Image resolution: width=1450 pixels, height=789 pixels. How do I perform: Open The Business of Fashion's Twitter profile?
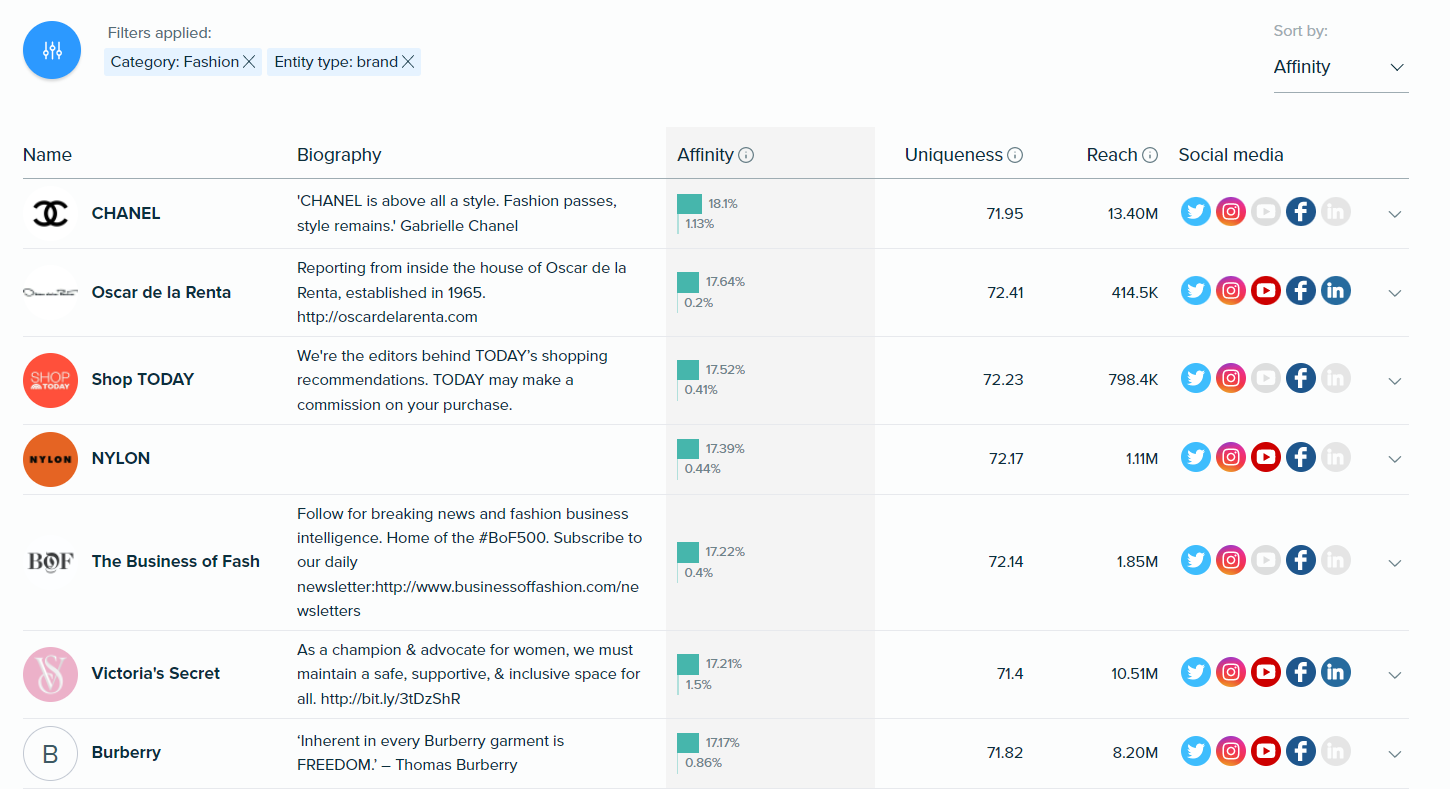1196,560
